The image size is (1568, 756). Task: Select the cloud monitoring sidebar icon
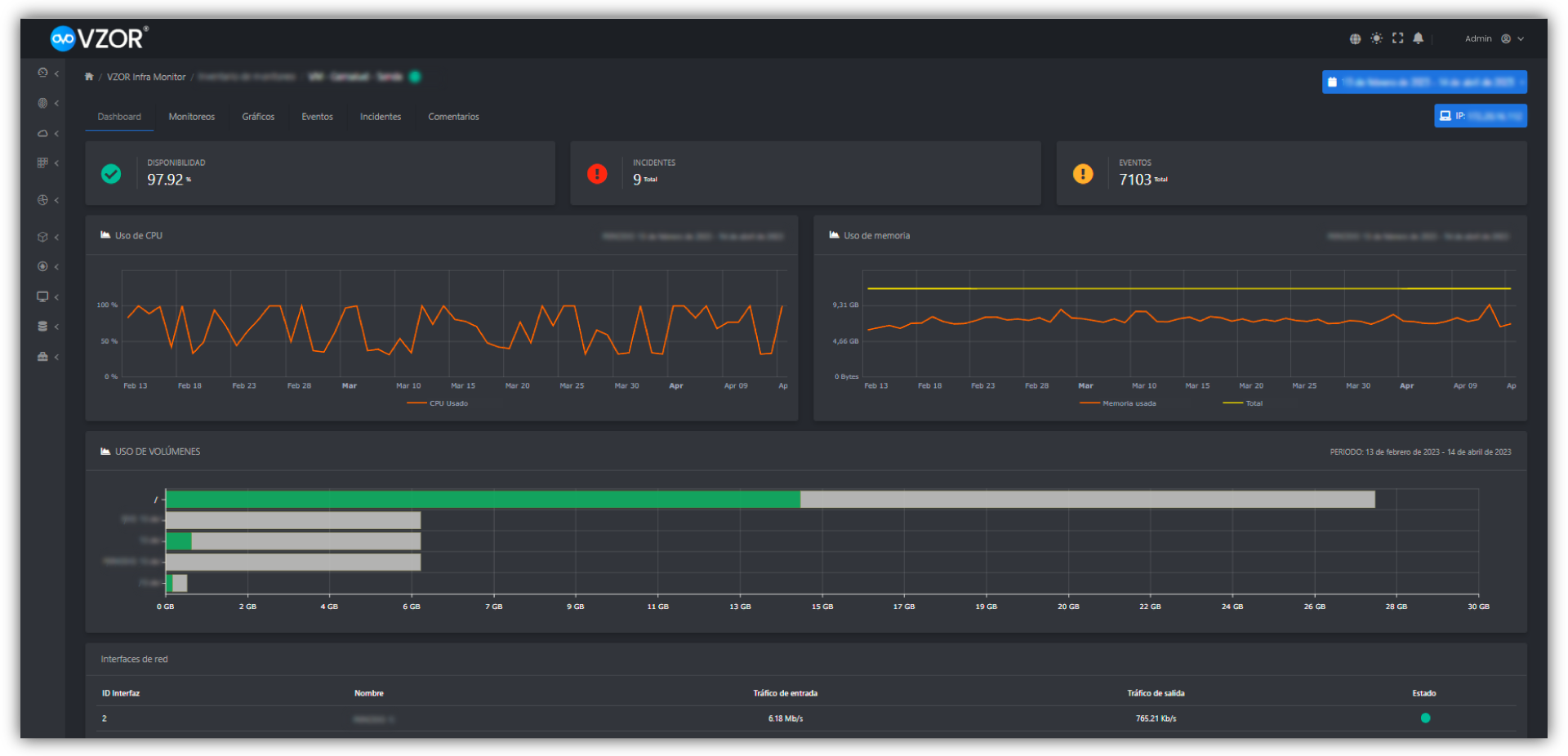pyautogui.click(x=42, y=133)
